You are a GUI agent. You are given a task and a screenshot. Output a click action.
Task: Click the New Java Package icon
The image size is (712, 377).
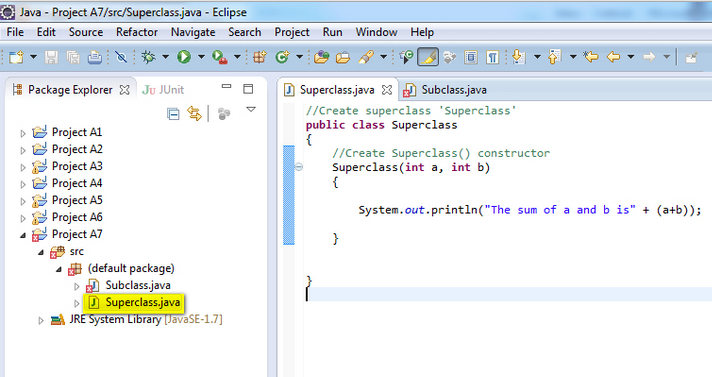coord(260,57)
